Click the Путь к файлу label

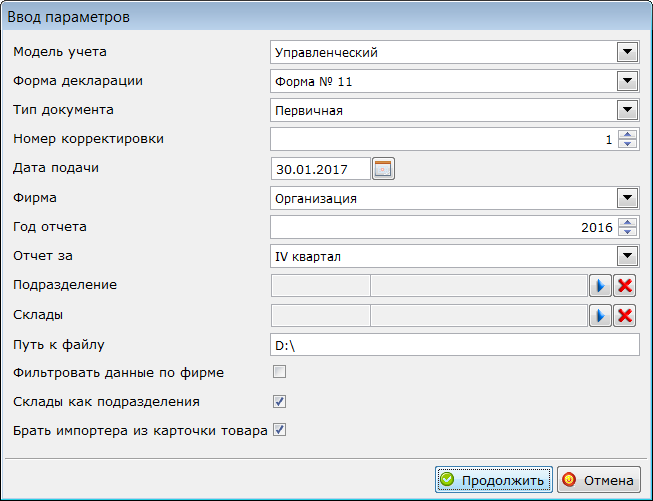coord(59,345)
